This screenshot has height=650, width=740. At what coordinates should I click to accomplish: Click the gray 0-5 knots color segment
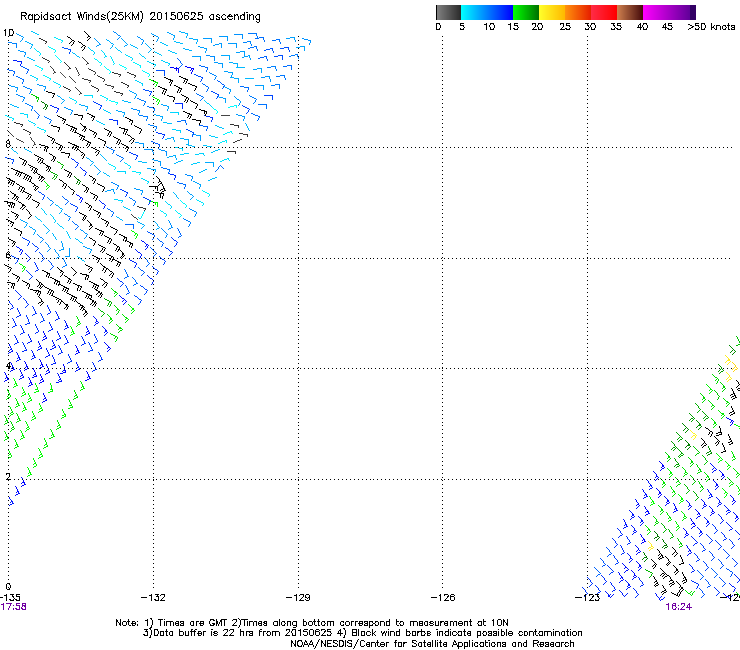point(448,12)
